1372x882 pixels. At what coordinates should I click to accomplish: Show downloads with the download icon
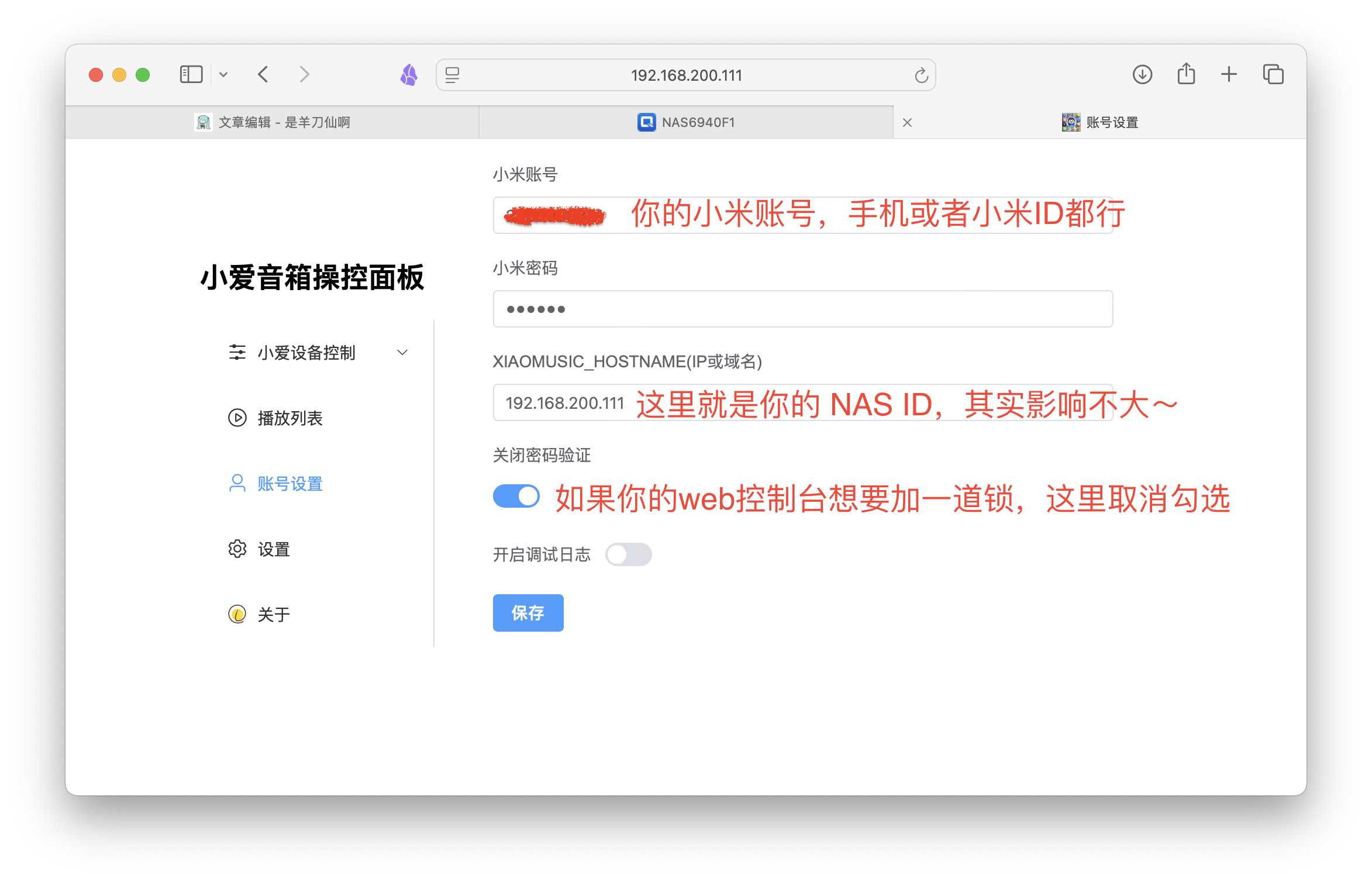[x=1142, y=74]
